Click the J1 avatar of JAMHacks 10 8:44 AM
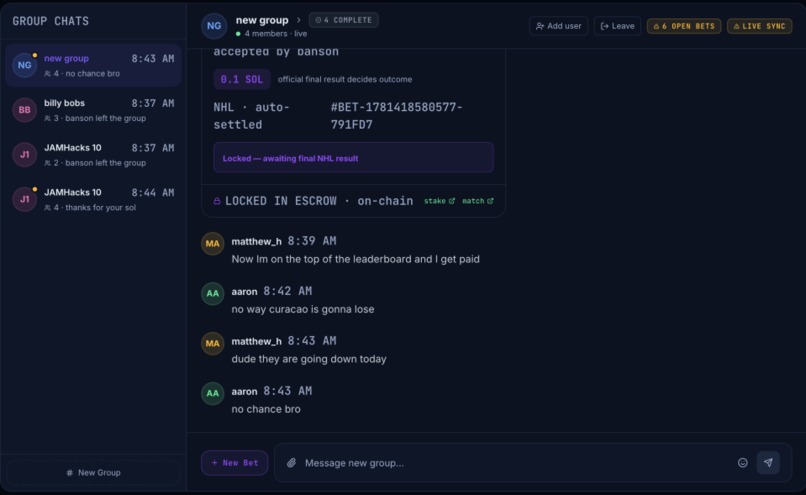Image resolution: width=806 pixels, height=495 pixels. (x=24, y=199)
